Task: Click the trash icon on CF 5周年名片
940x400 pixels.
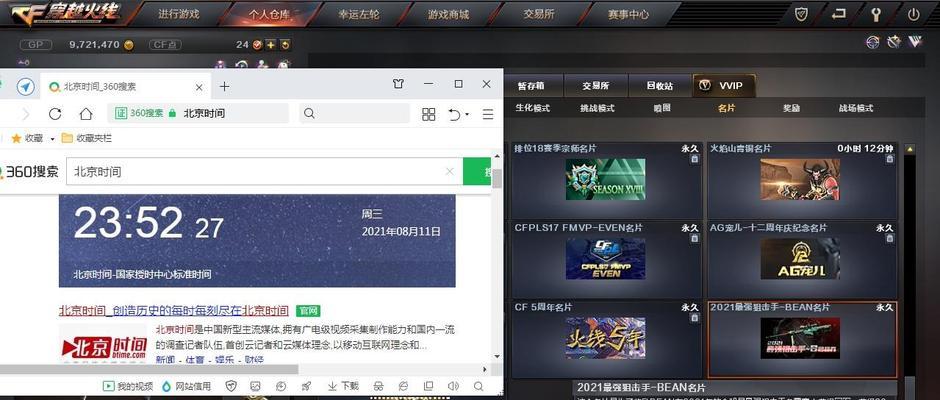Action: coord(694,317)
